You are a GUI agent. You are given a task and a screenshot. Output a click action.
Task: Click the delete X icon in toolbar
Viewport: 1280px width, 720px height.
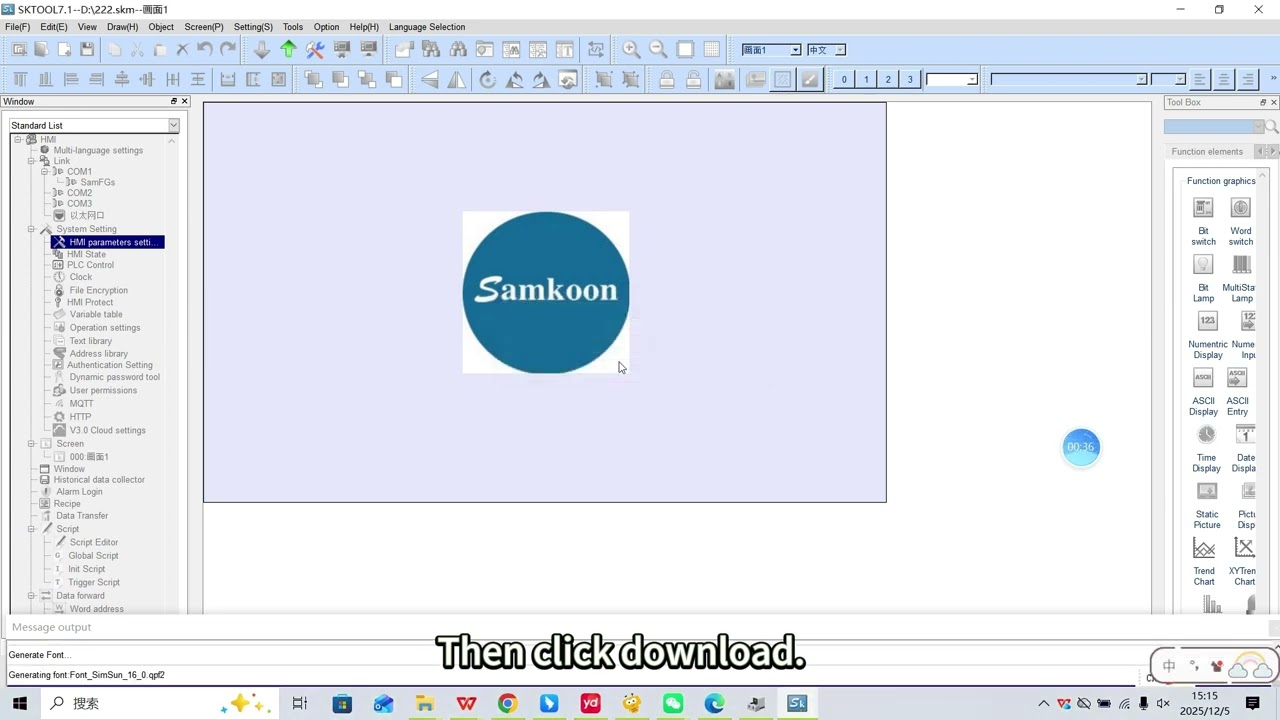point(182,49)
